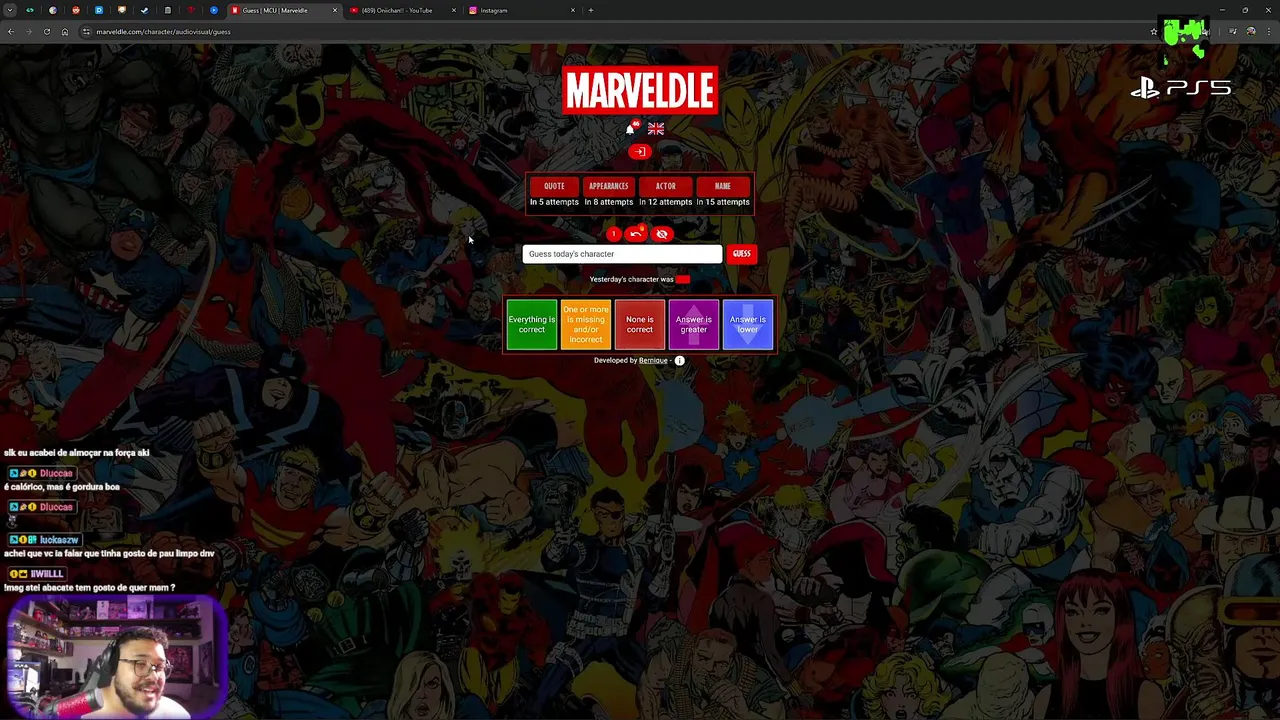Open the tab search dropdown arrow
This screenshot has height=720, width=1280.
coord(10,10)
